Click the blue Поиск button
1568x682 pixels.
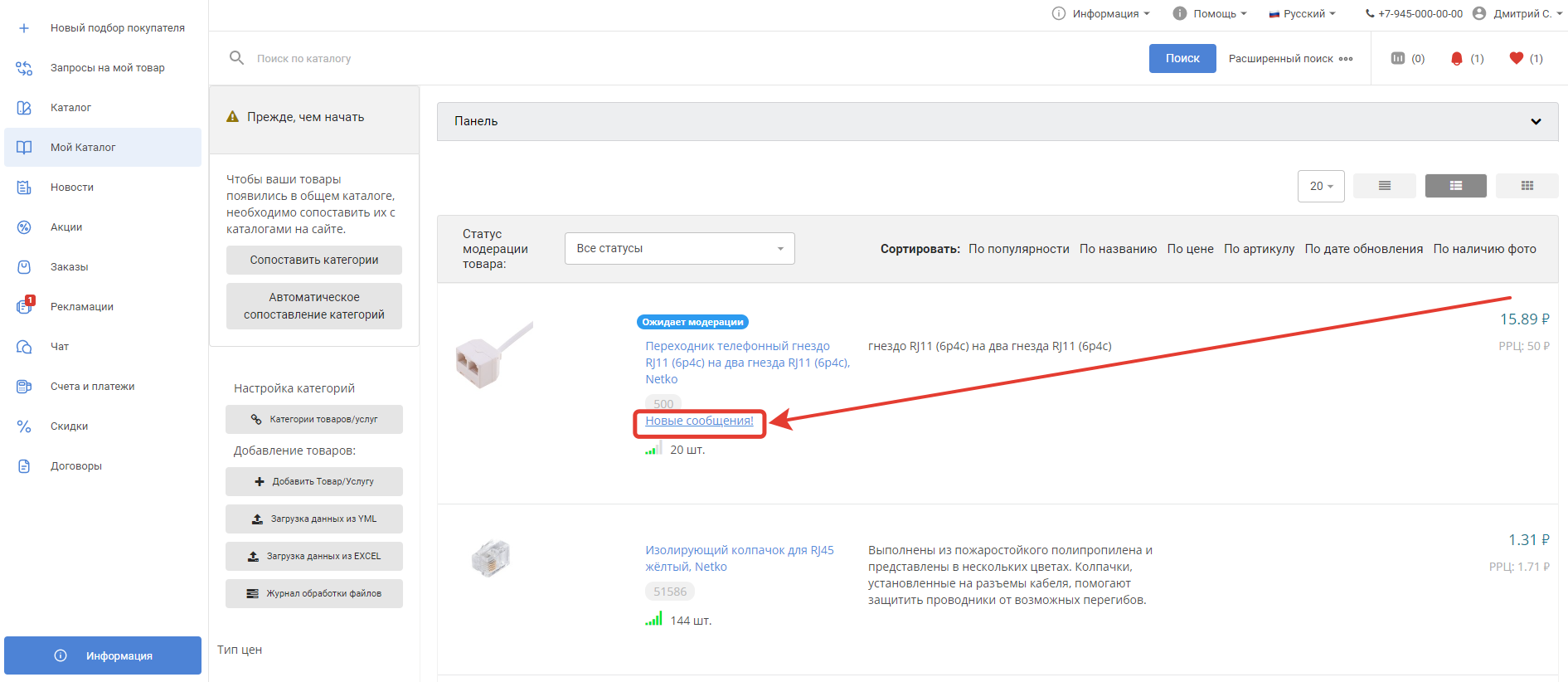click(x=1182, y=58)
